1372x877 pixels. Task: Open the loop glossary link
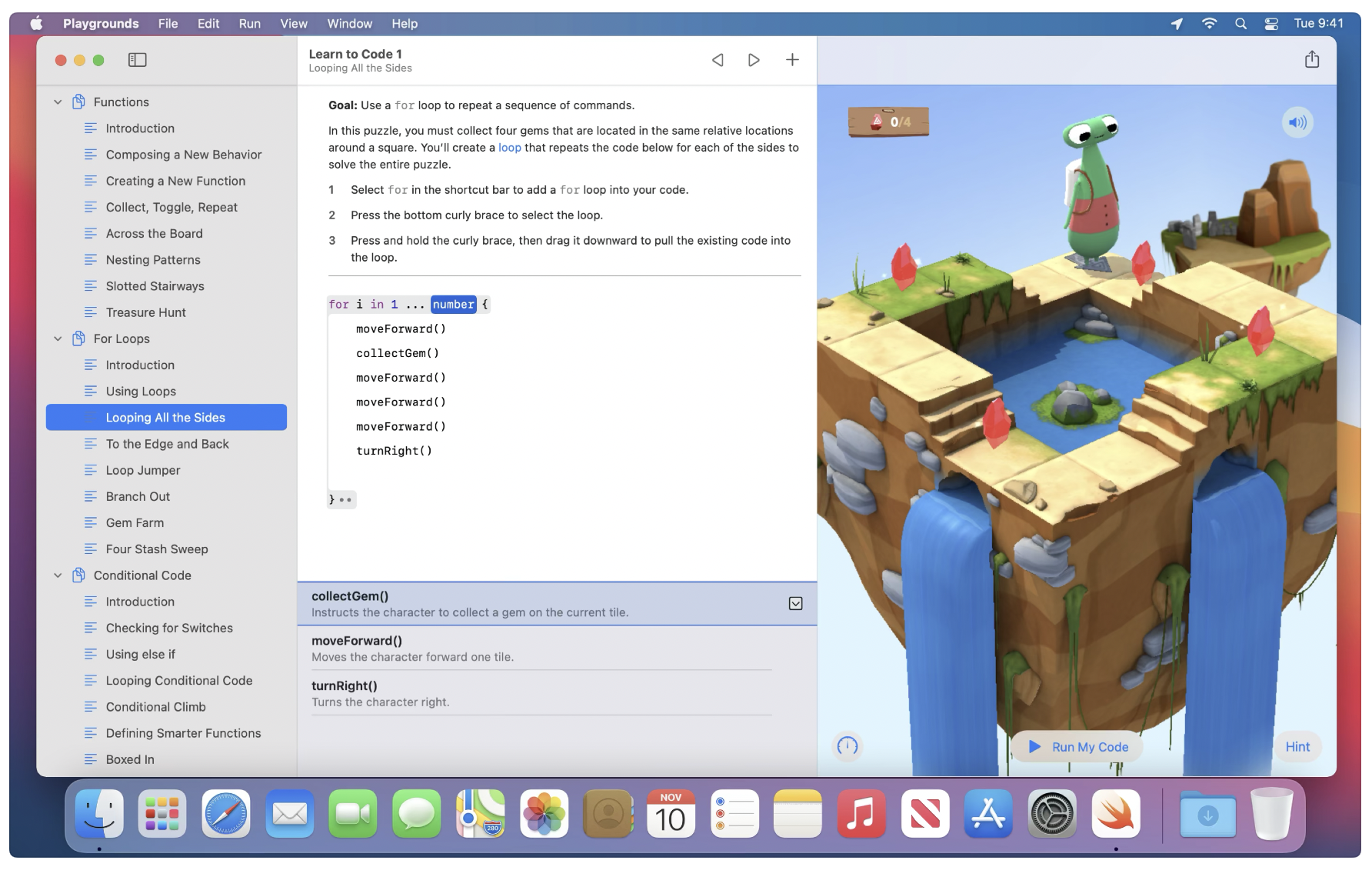(509, 148)
